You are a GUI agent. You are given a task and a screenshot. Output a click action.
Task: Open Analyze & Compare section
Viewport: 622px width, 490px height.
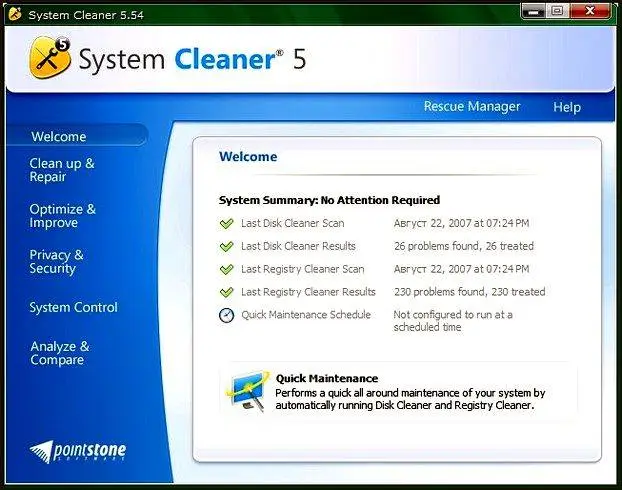click(x=60, y=353)
